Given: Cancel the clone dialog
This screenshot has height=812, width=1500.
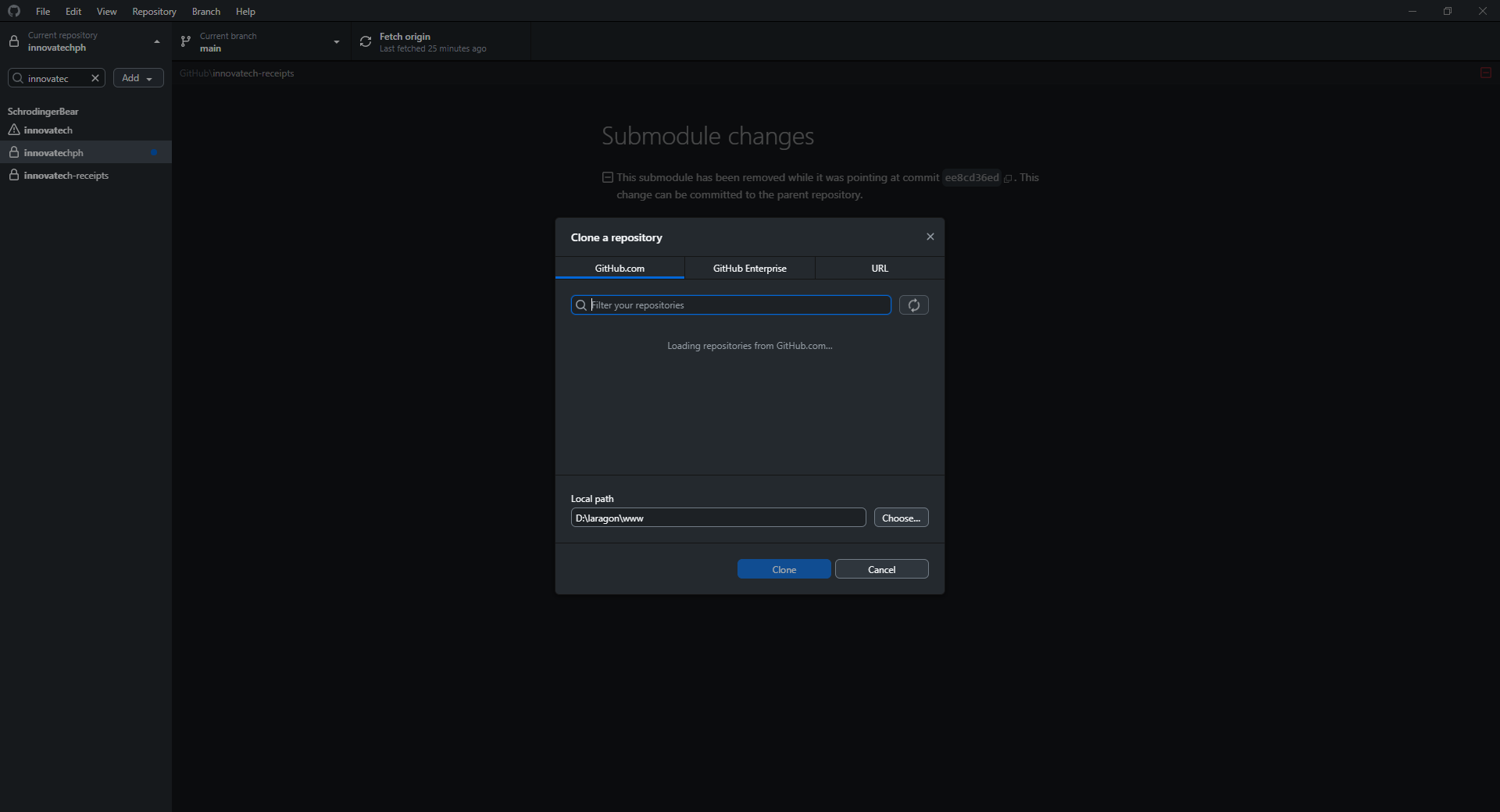Looking at the screenshot, I should (x=882, y=569).
